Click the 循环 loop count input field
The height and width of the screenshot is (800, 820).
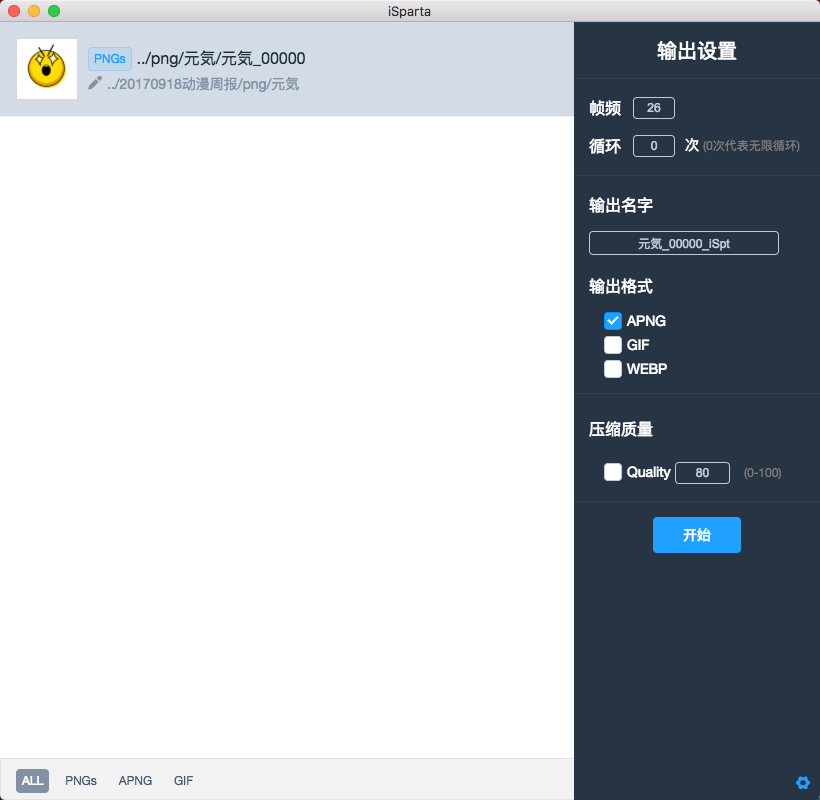(654, 146)
